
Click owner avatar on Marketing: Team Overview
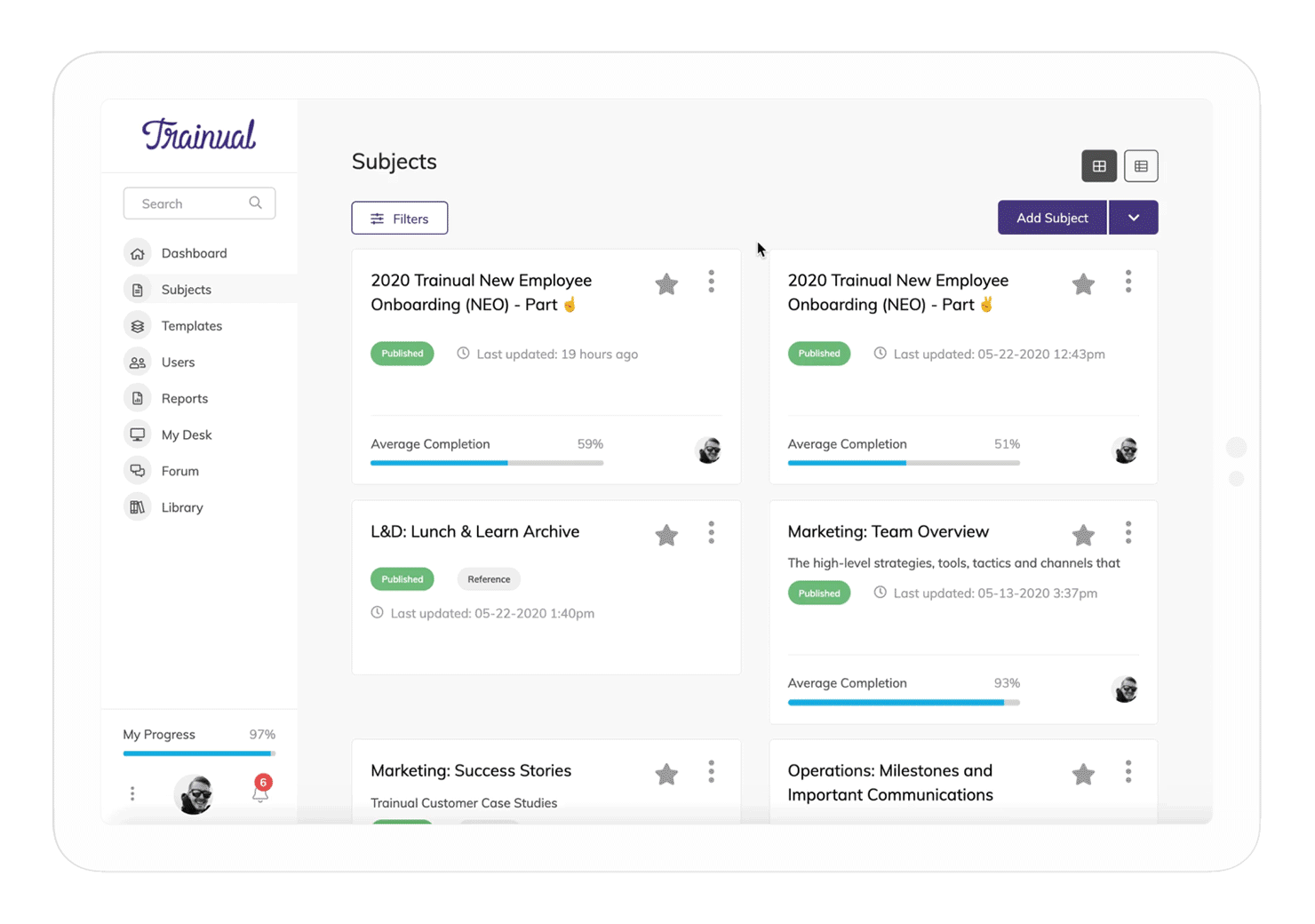[1126, 689]
